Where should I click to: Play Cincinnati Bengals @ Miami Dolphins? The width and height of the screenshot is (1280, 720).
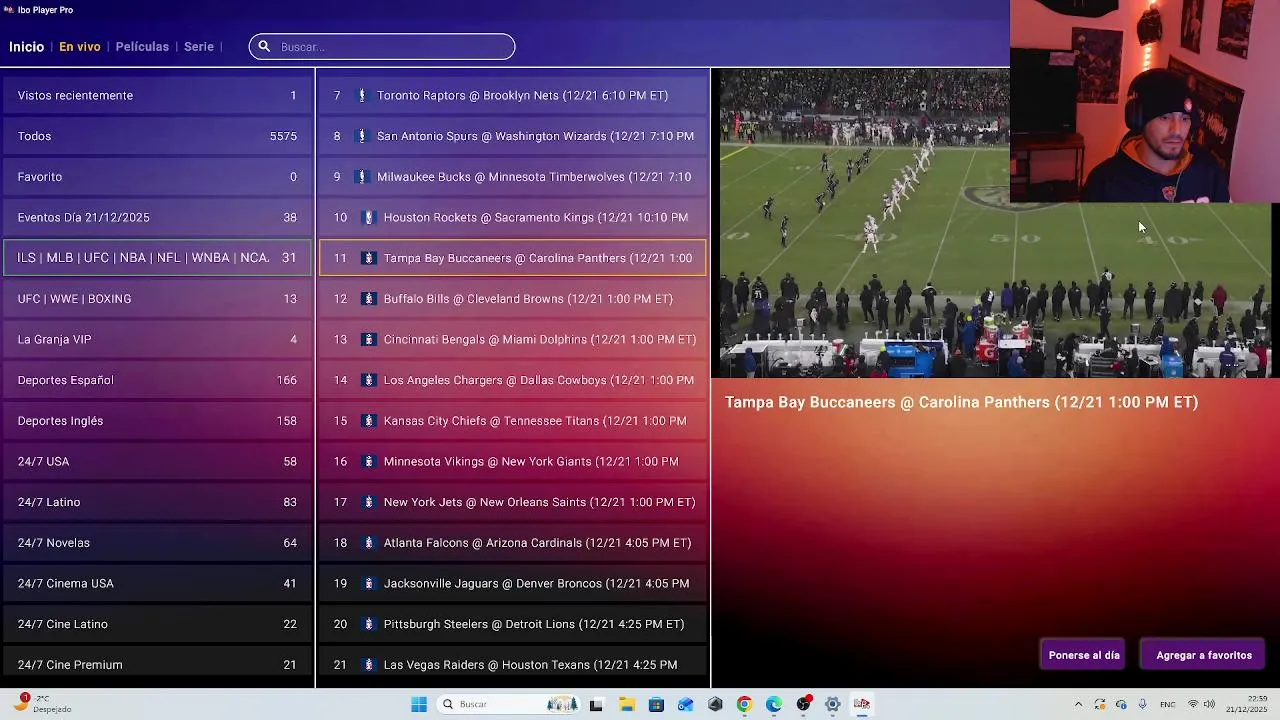coord(513,340)
